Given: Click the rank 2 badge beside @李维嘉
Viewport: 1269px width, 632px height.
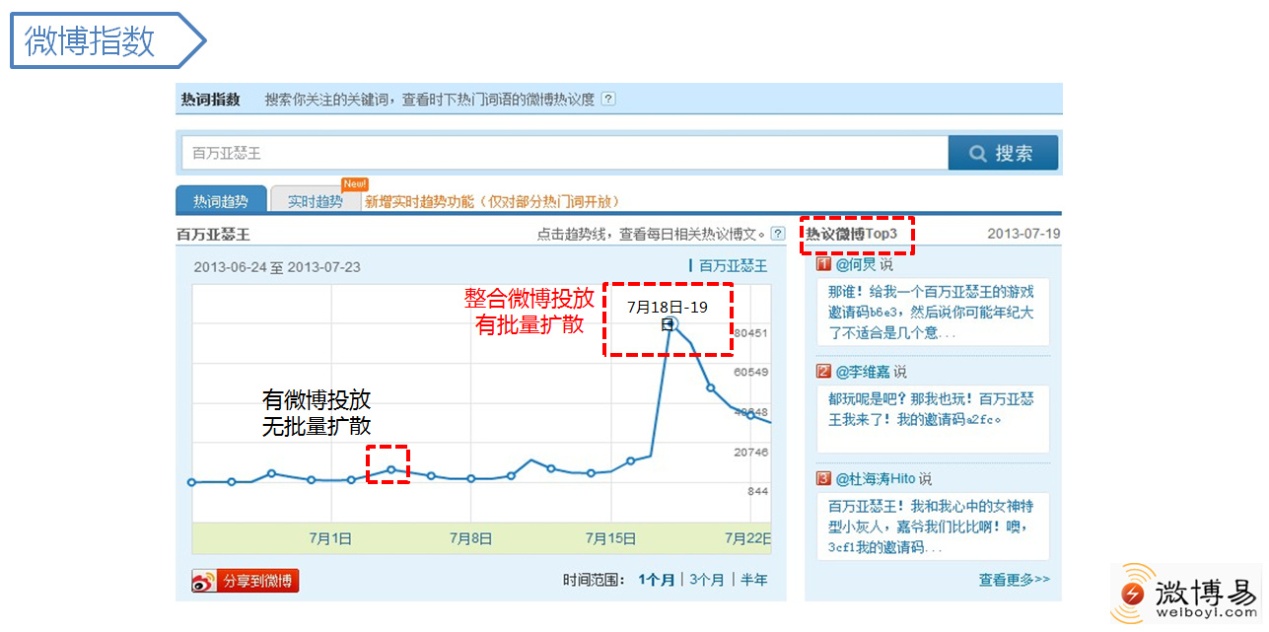Looking at the screenshot, I should [824, 372].
